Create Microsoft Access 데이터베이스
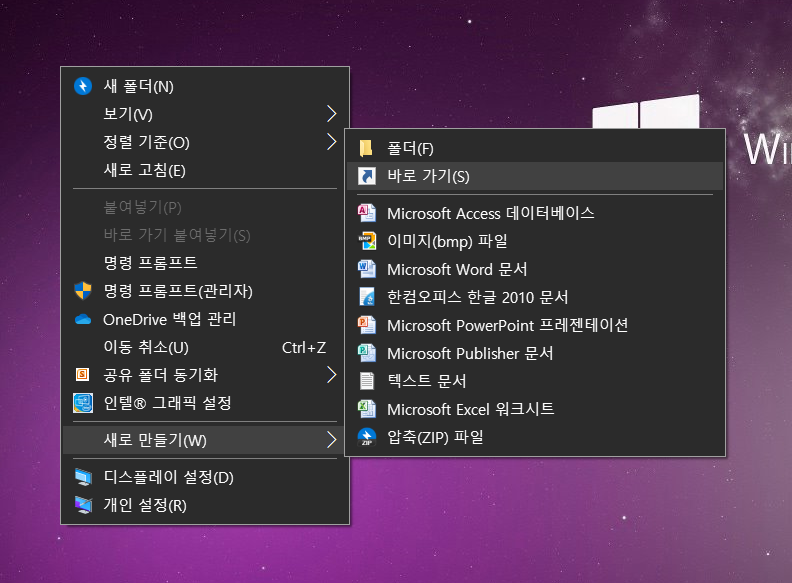The width and height of the screenshot is (792, 583). coord(535,213)
